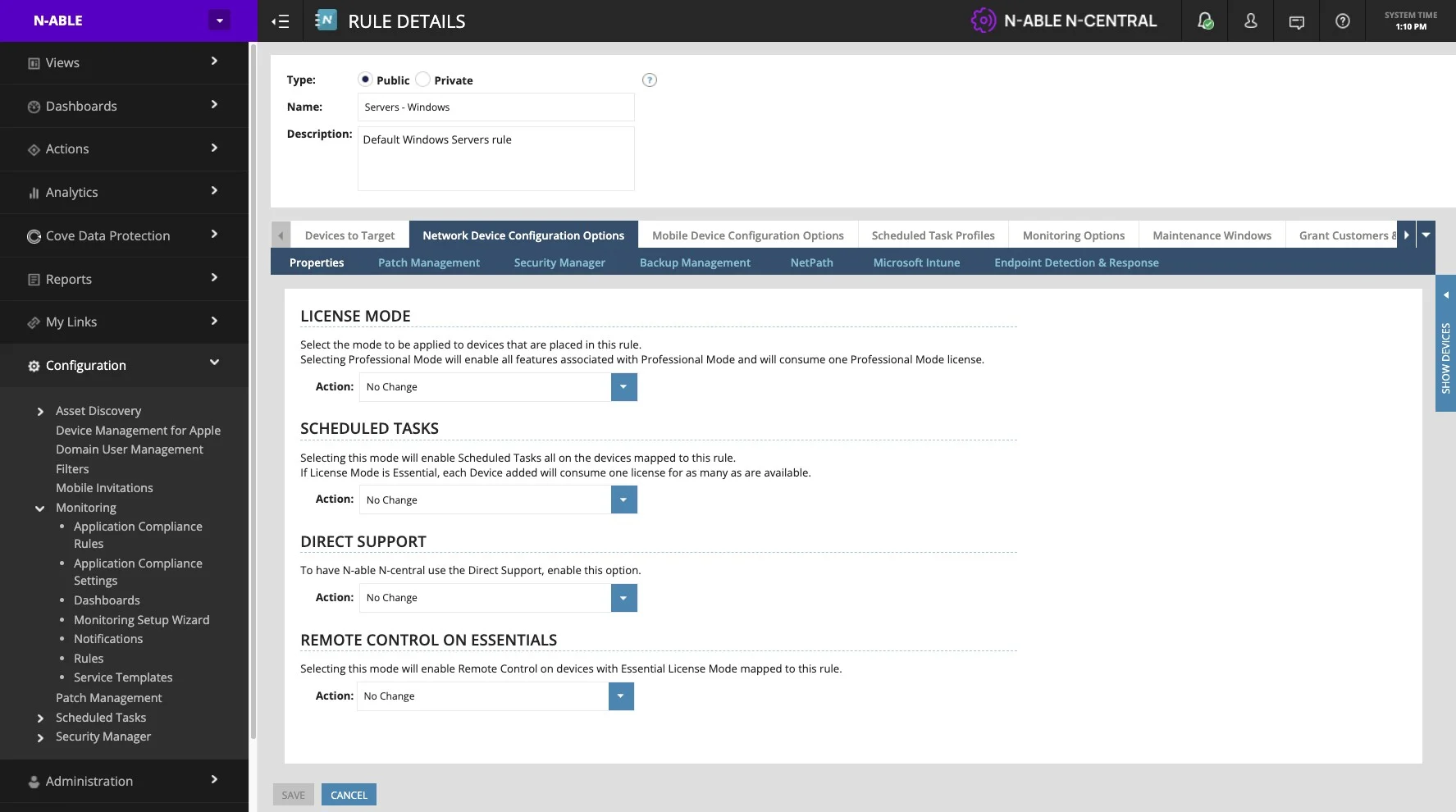Open the Scheduled Tasks action dropdown

click(x=623, y=500)
